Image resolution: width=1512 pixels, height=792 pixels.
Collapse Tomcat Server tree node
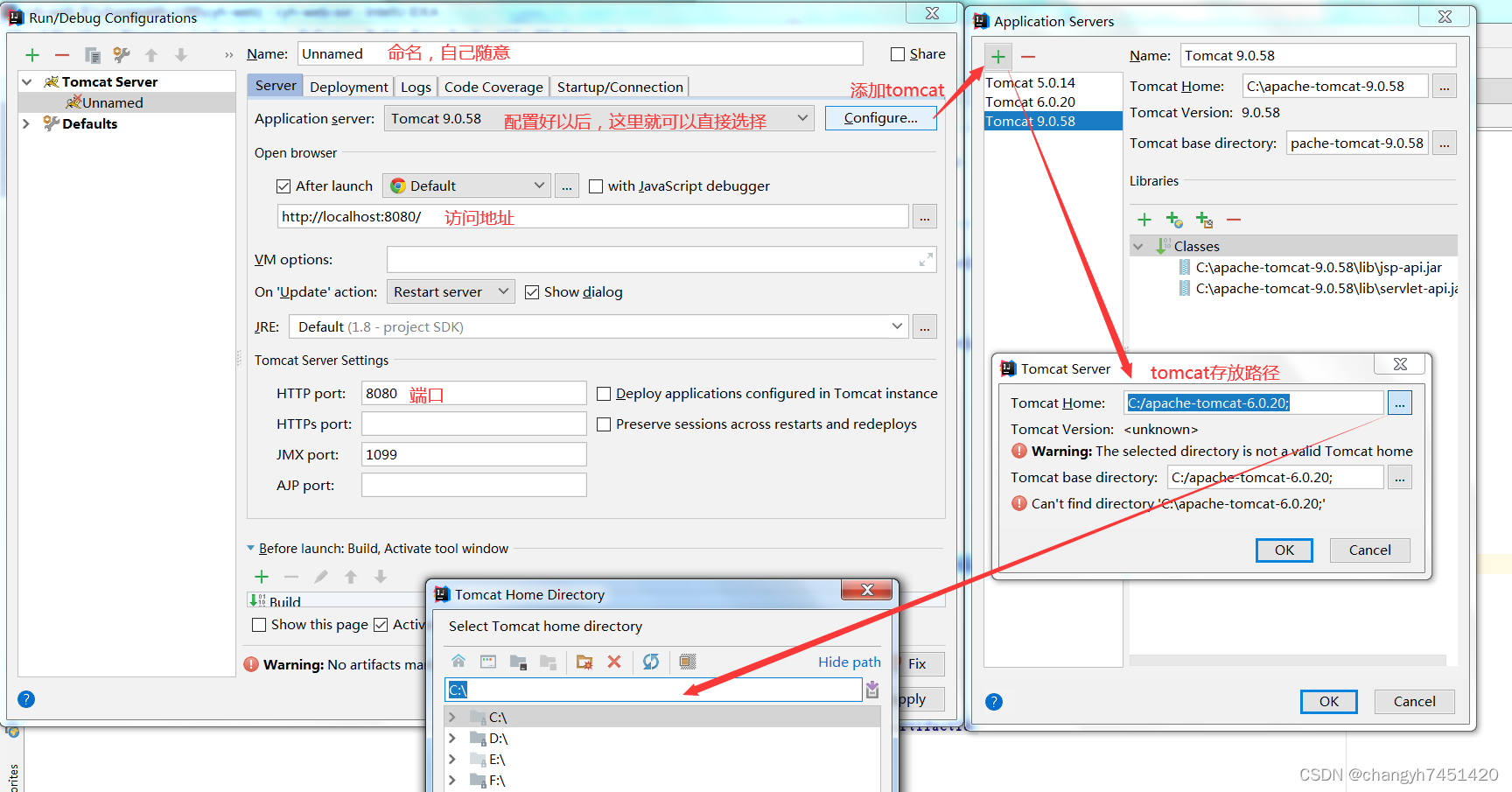tap(27, 81)
